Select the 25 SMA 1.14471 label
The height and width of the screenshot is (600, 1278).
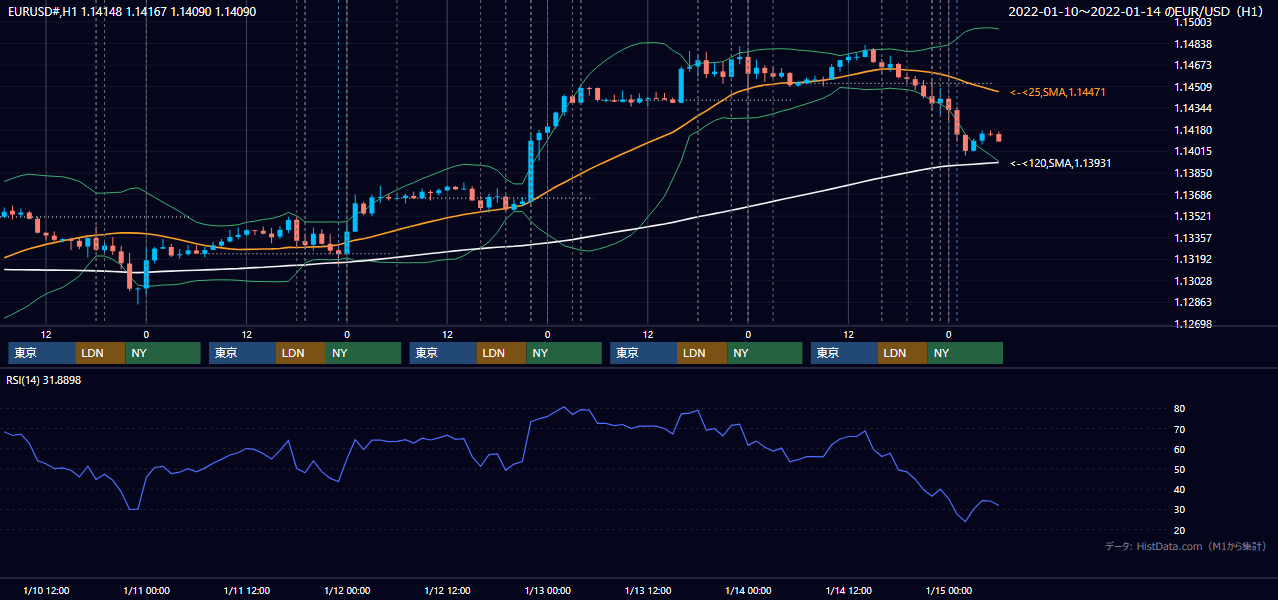[1060, 92]
